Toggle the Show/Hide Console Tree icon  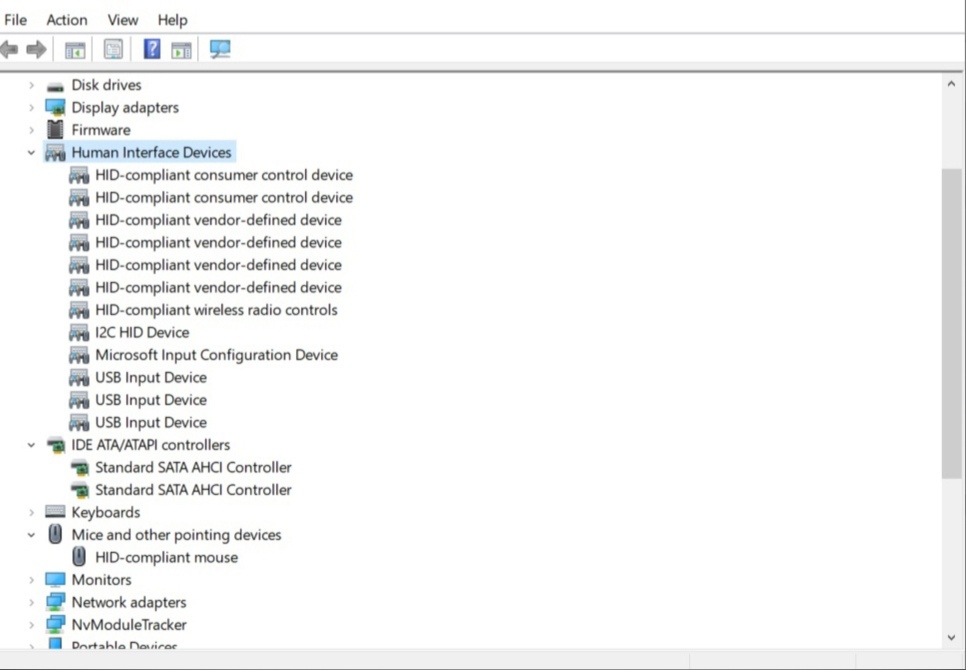[75, 50]
